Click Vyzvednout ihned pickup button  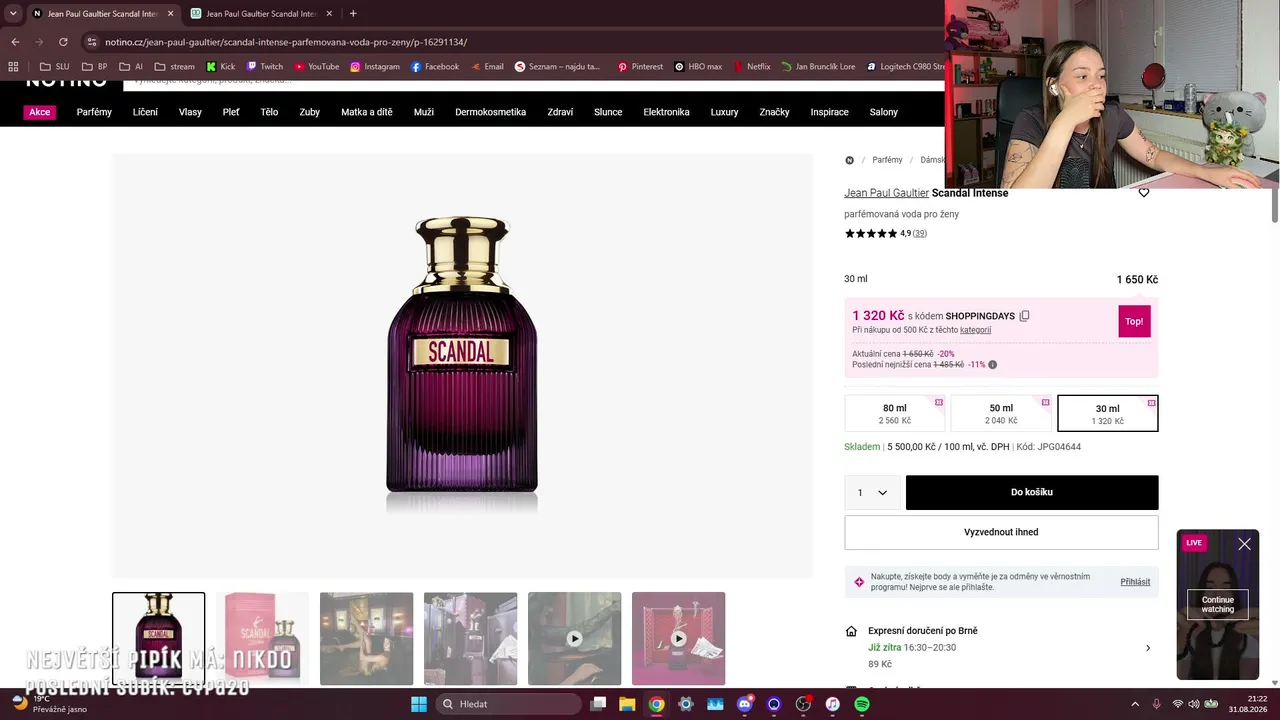(x=1001, y=532)
